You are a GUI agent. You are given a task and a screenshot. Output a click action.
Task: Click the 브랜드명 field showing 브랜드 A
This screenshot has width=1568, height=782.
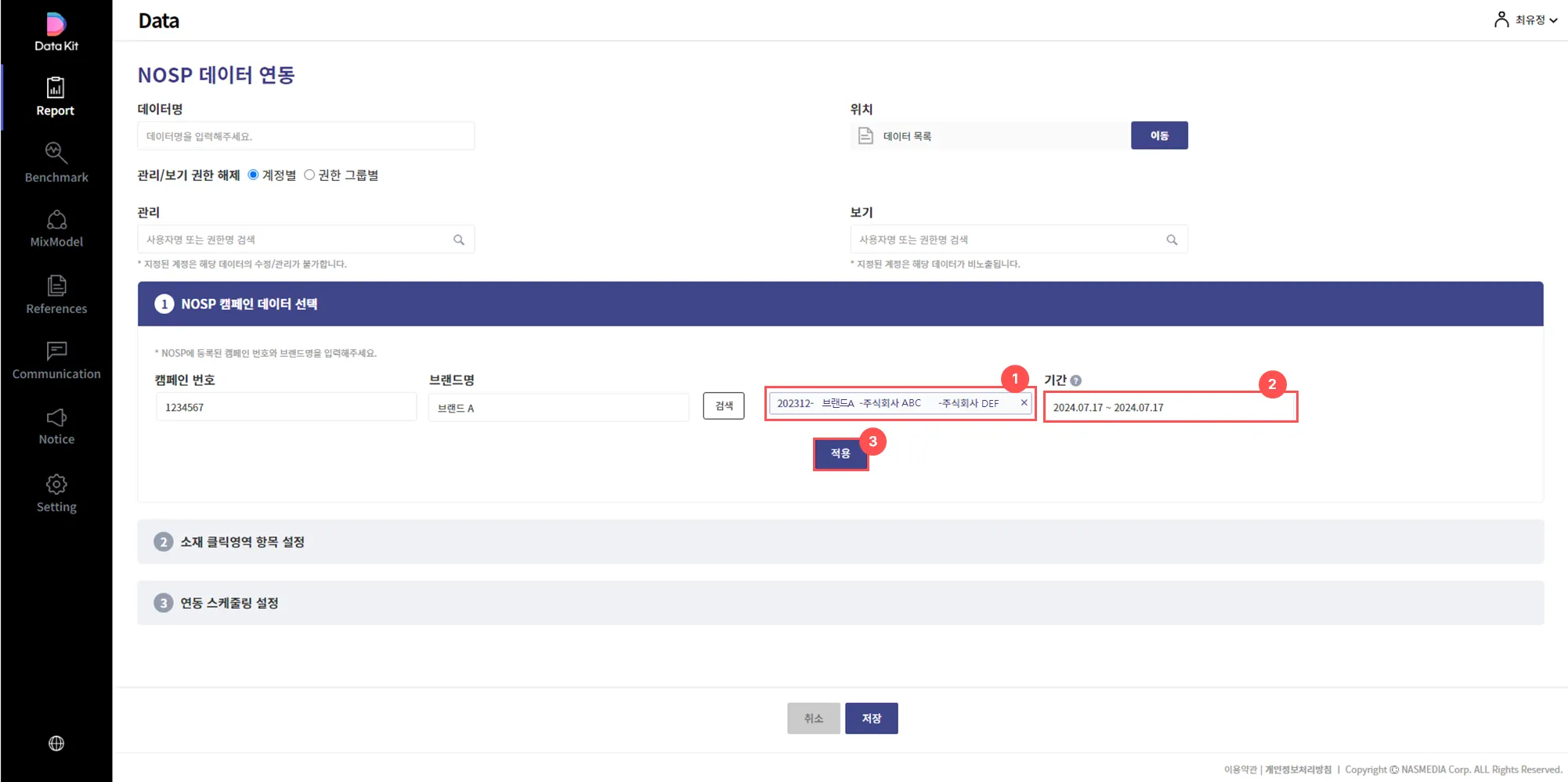point(558,407)
